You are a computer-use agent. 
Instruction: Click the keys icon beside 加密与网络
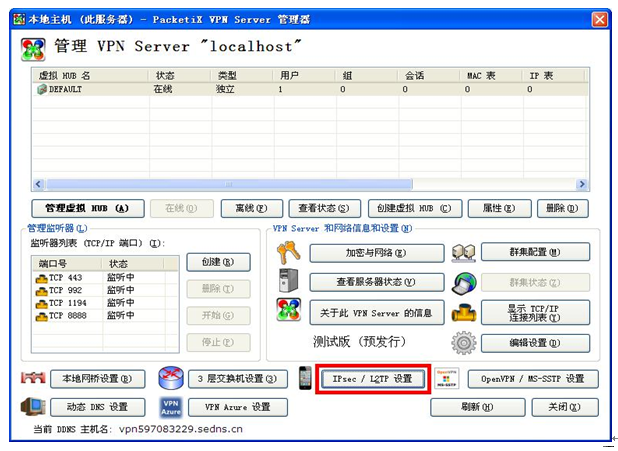[289, 252]
